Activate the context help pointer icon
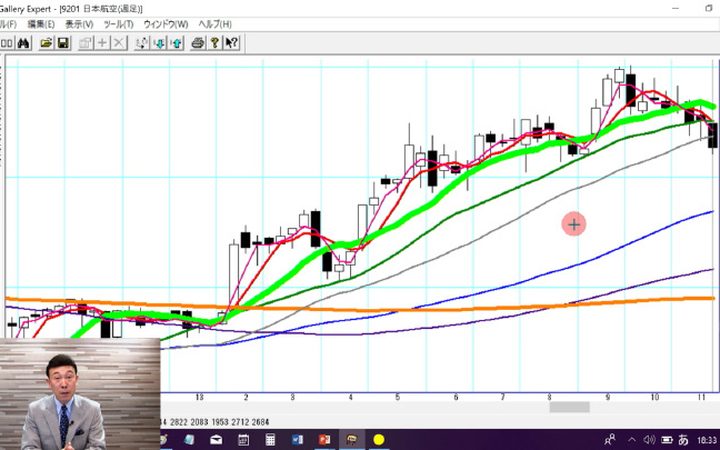This screenshot has width=720, height=450. (232, 43)
